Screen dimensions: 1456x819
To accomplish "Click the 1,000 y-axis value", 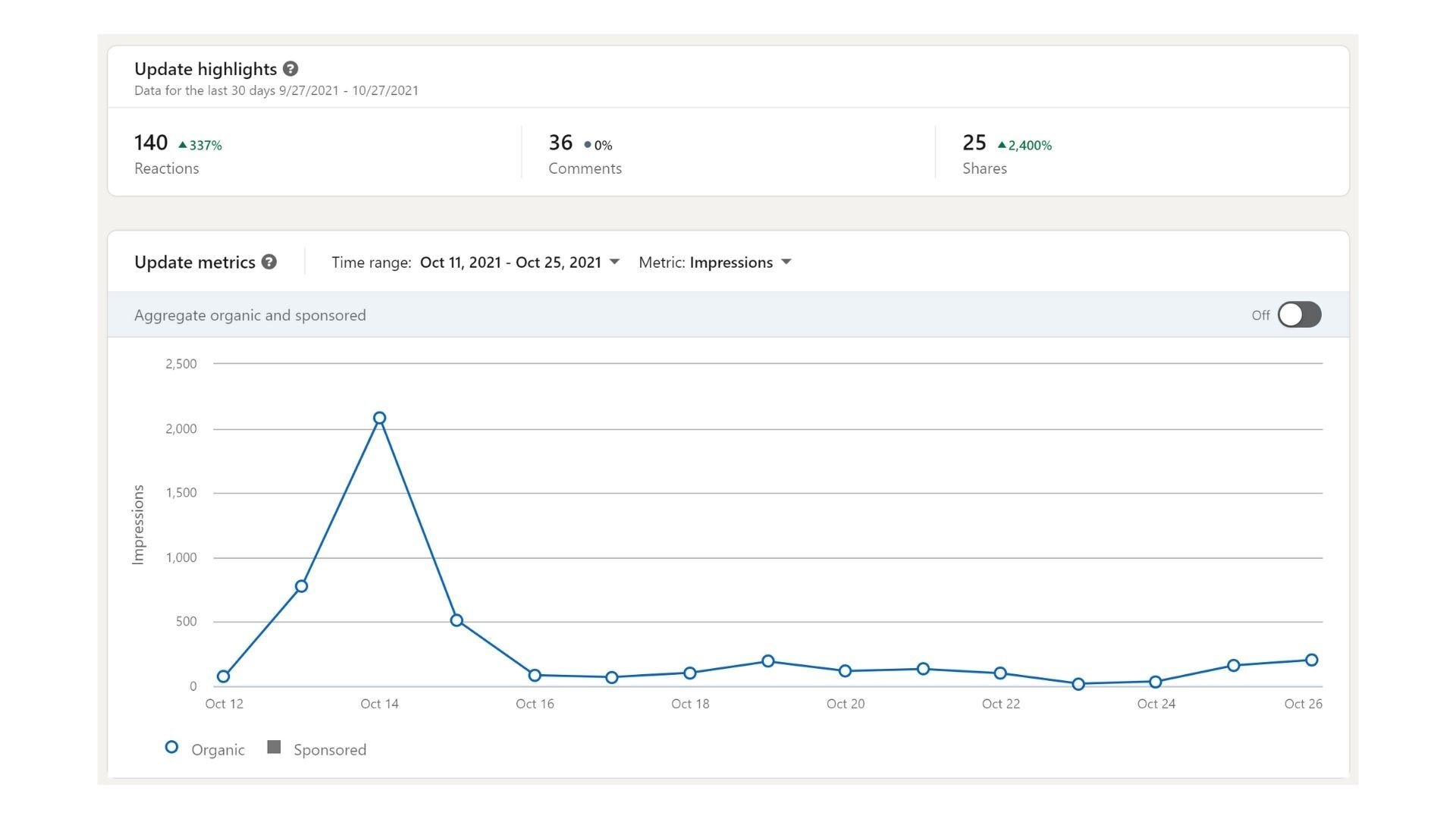I will [181, 557].
